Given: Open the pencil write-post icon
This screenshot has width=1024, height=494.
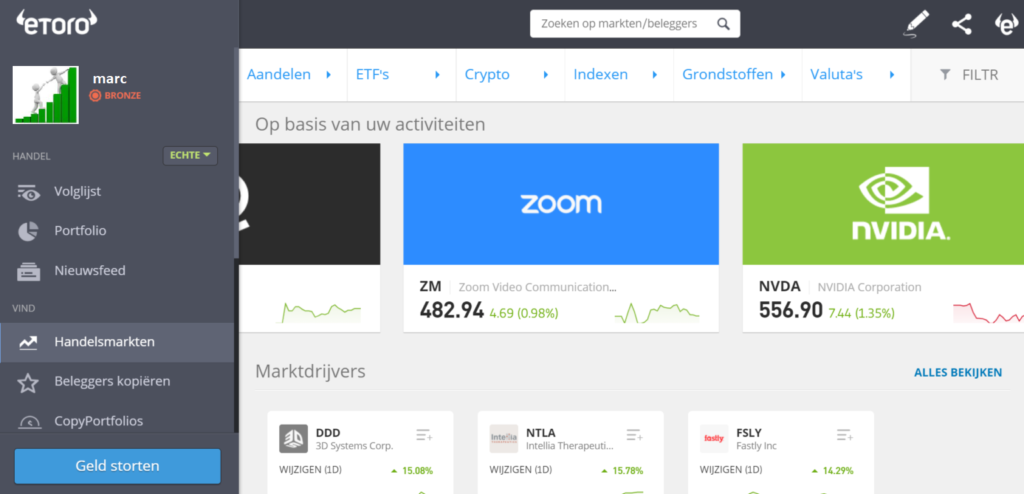Looking at the screenshot, I should [x=916, y=24].
